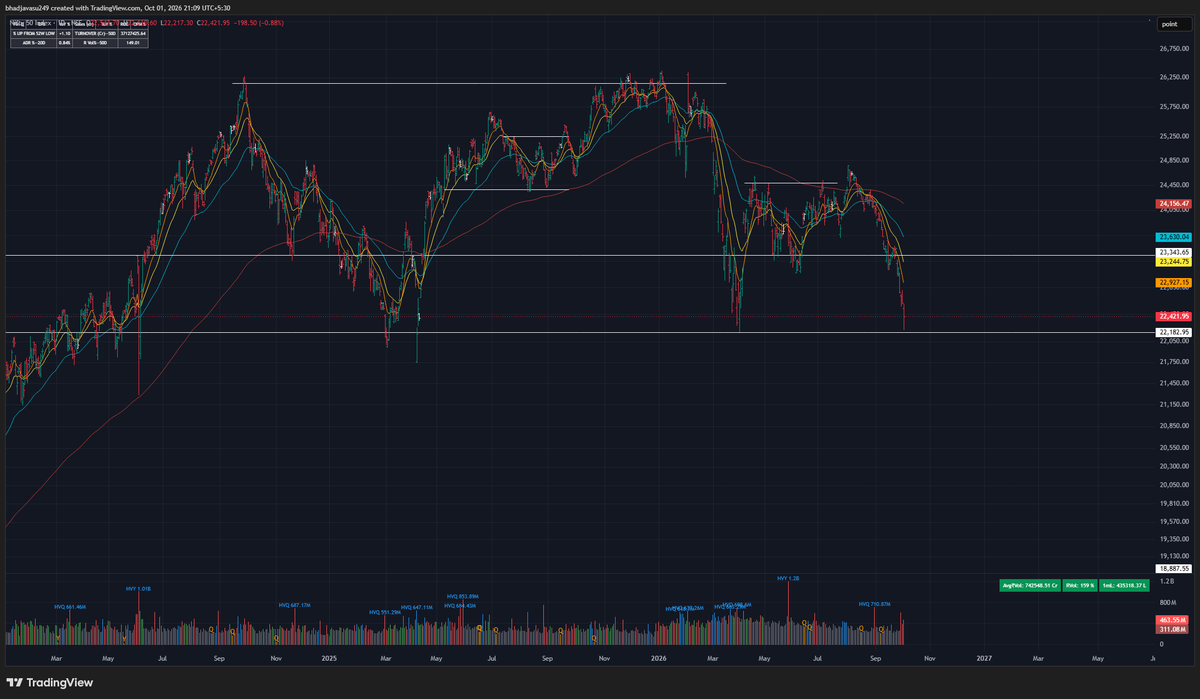Screen dimensions: 1200x699
Task: Click the HVY 1.01B volume marker
Action: [138, 589]
